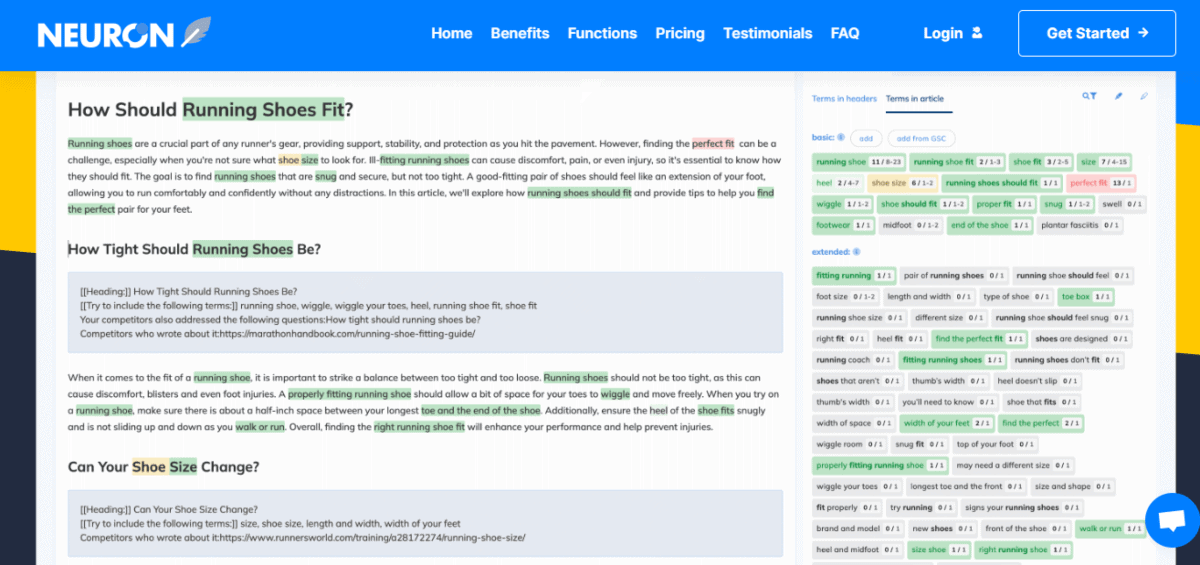
Task: Open Login with the user icon
Action: click(952, 33)
